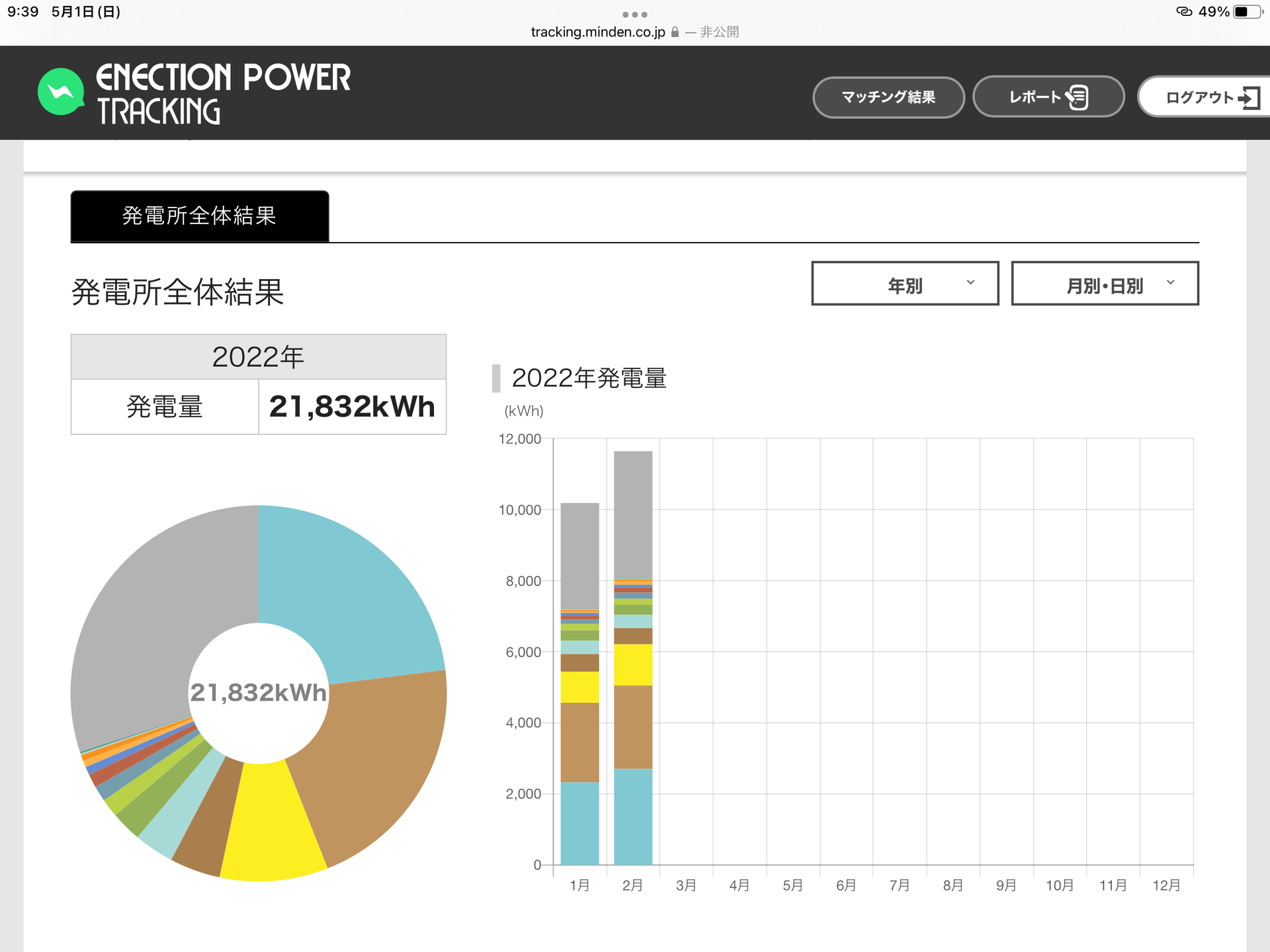Select the 発電所全体結果 tab

(200, 216)
